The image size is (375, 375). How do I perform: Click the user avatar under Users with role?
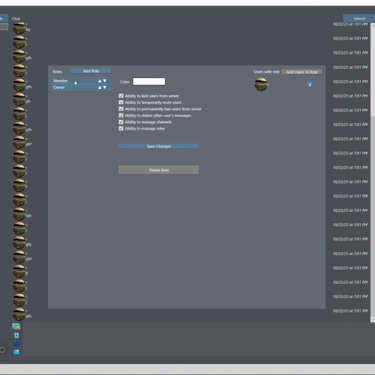(x=261, y=84)
